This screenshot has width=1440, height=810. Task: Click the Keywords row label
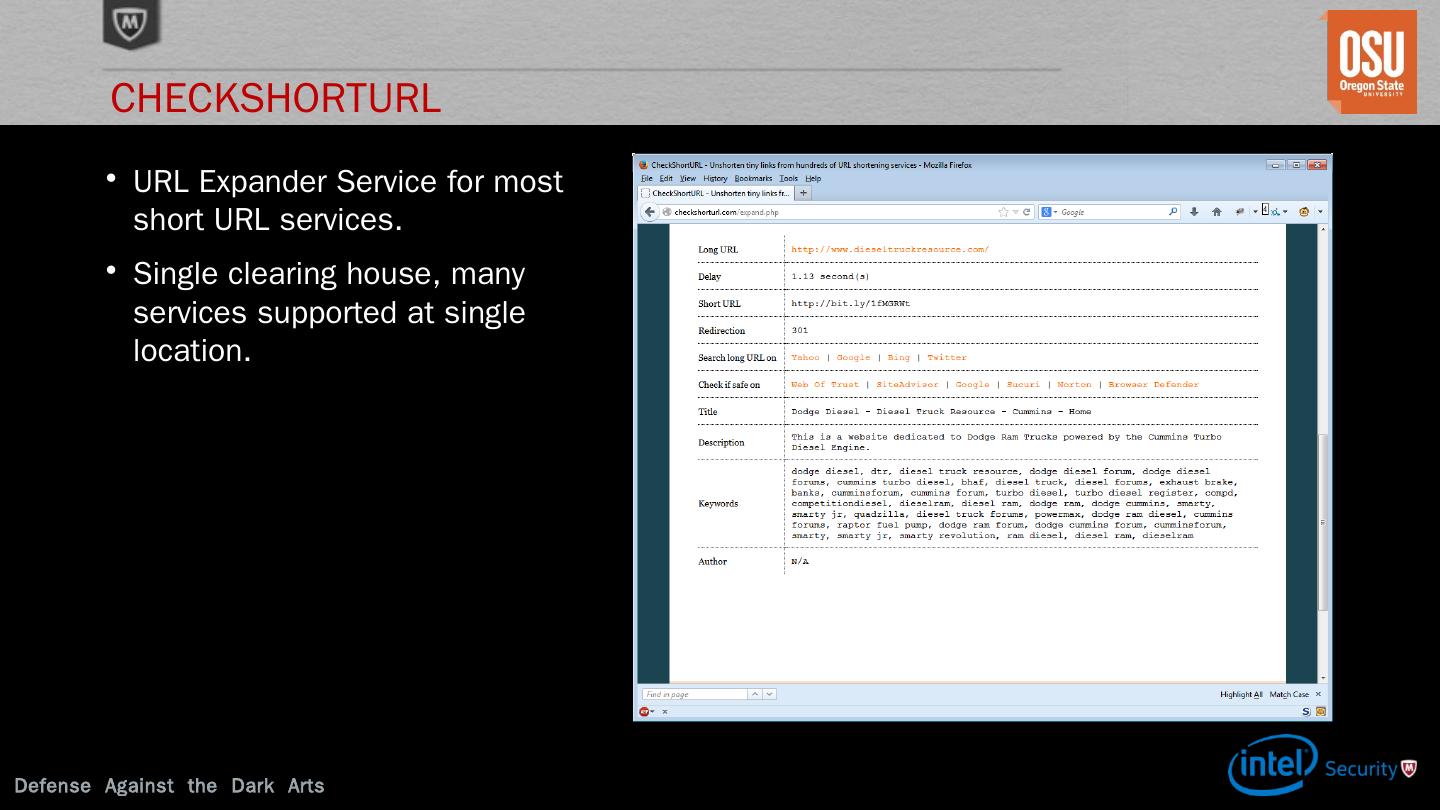(718, 503)
